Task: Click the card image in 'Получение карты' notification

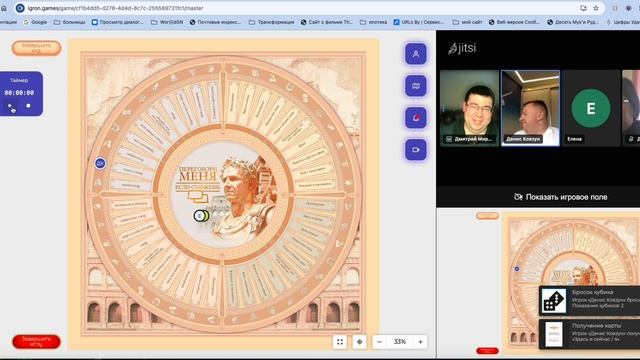Action: 554,334
